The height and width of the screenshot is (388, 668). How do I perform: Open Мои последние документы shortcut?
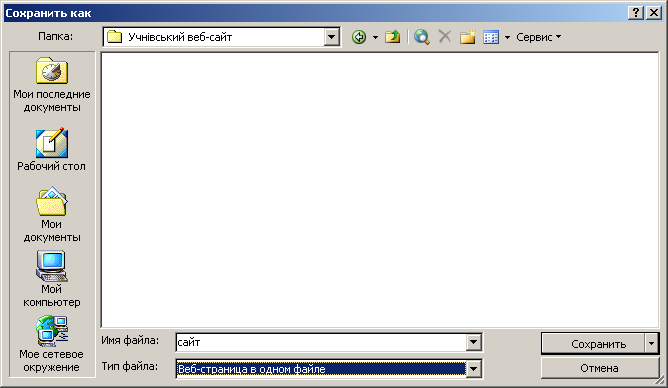(52, 85)
